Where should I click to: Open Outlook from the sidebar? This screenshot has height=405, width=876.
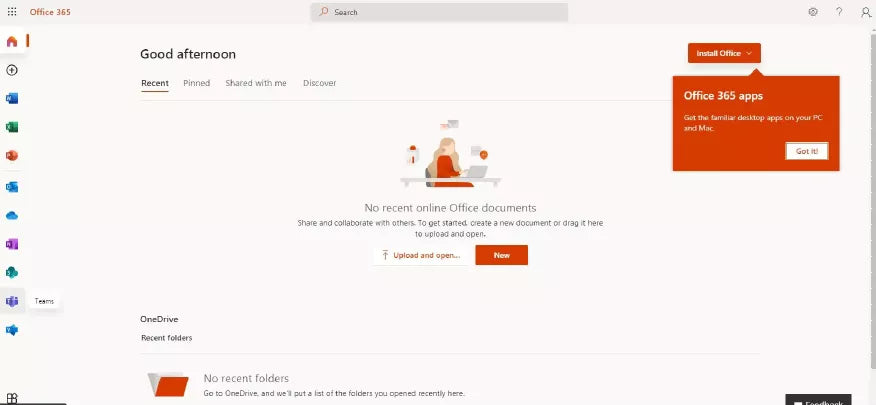(12, 187)
